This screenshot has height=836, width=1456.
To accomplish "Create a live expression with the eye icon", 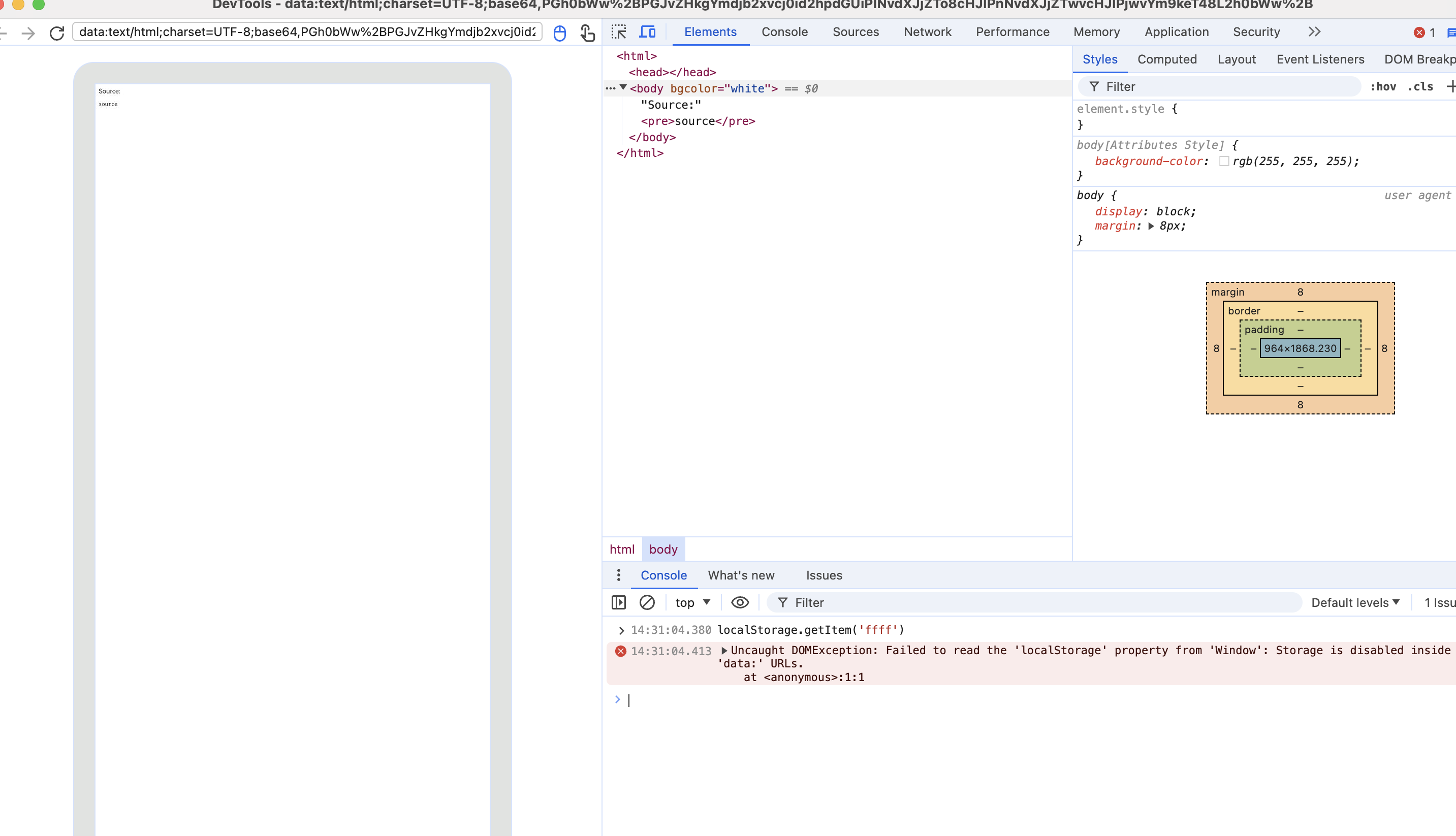I will (x=740, y=602).
